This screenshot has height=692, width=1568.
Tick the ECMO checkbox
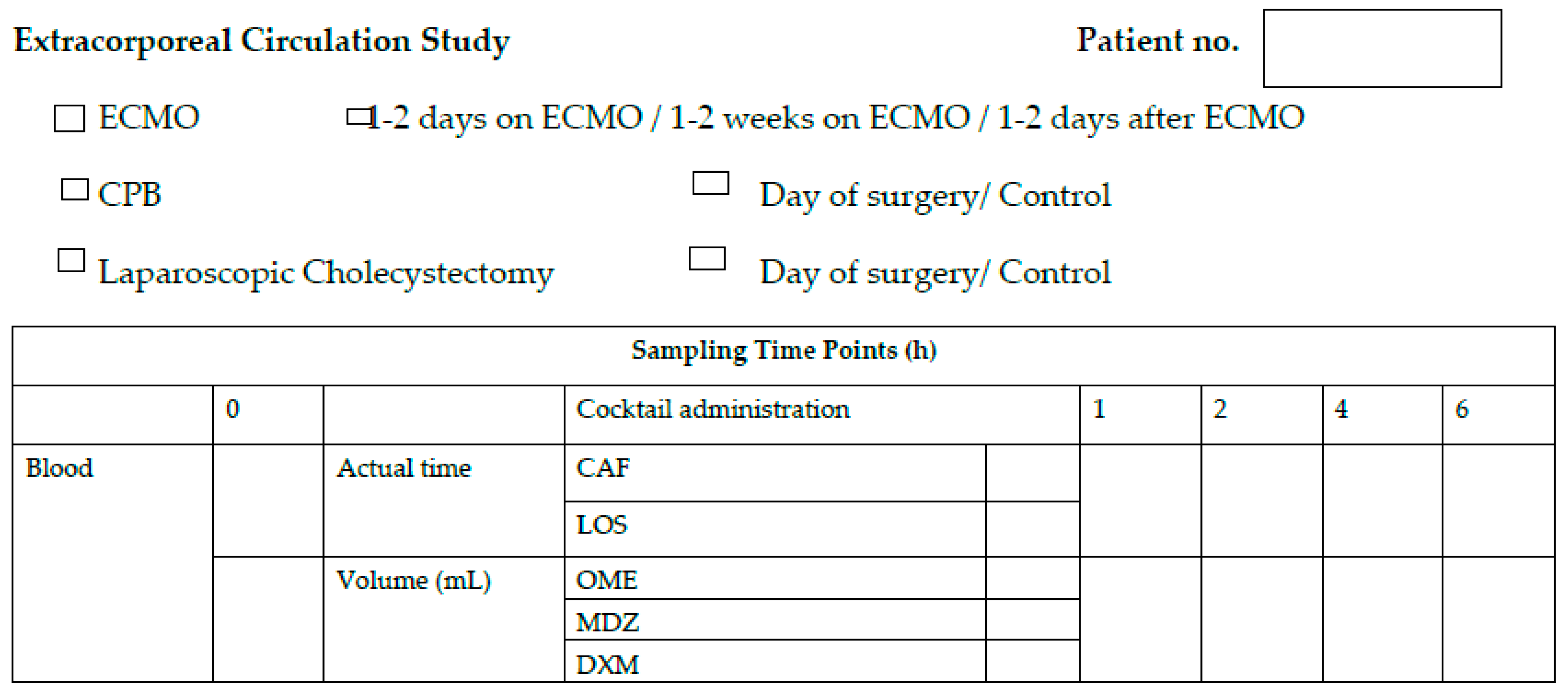tap(69, 118)
